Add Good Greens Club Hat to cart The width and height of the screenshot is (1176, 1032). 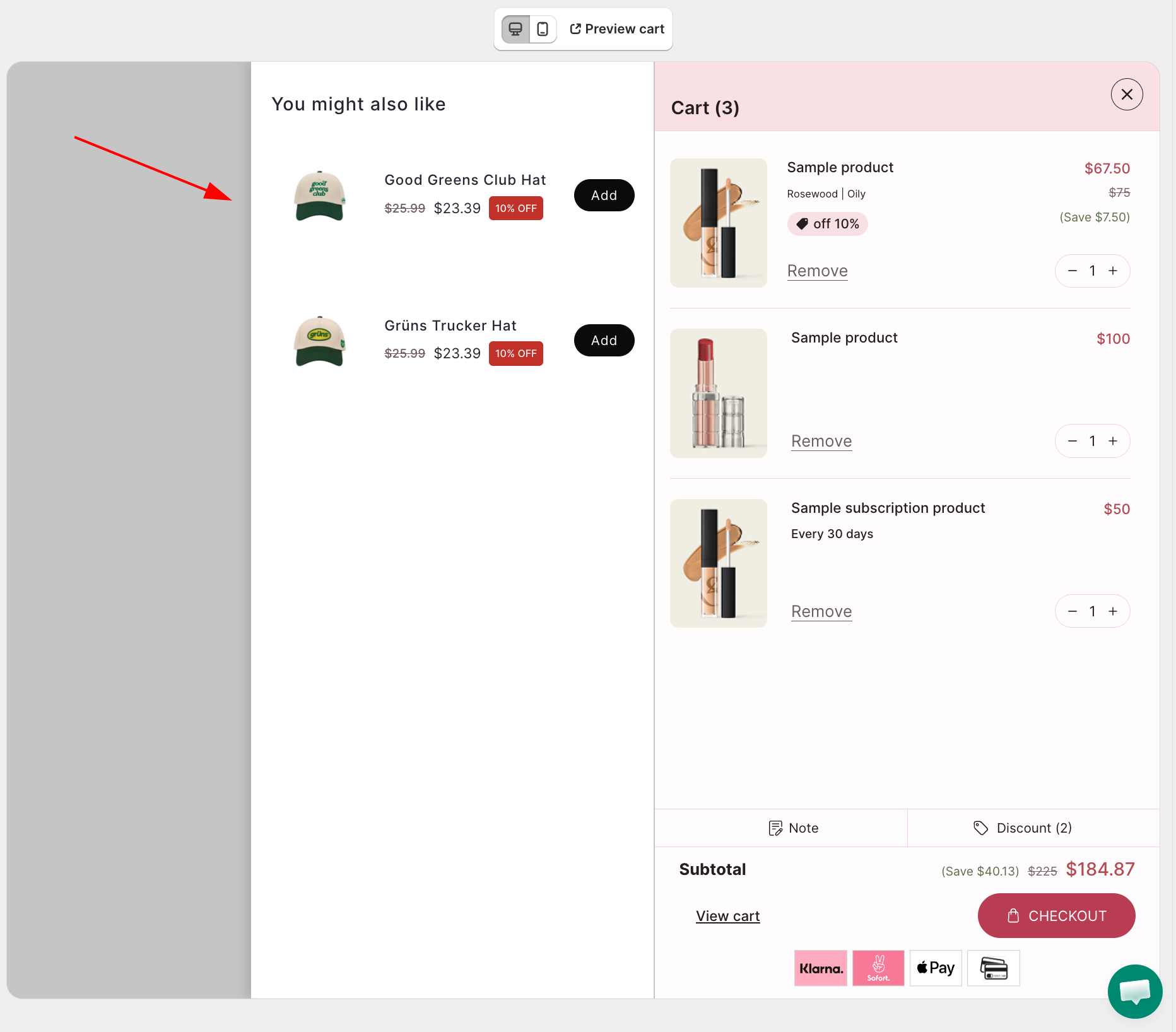(x=604, y=196)
